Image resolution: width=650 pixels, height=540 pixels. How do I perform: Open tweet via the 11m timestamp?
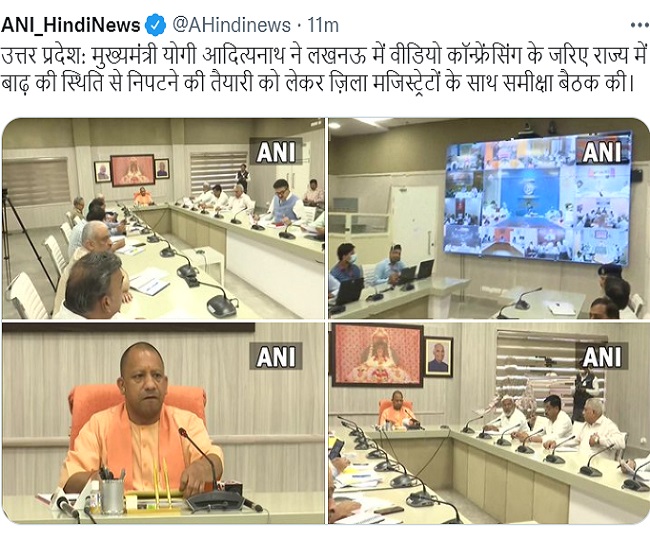323,25
